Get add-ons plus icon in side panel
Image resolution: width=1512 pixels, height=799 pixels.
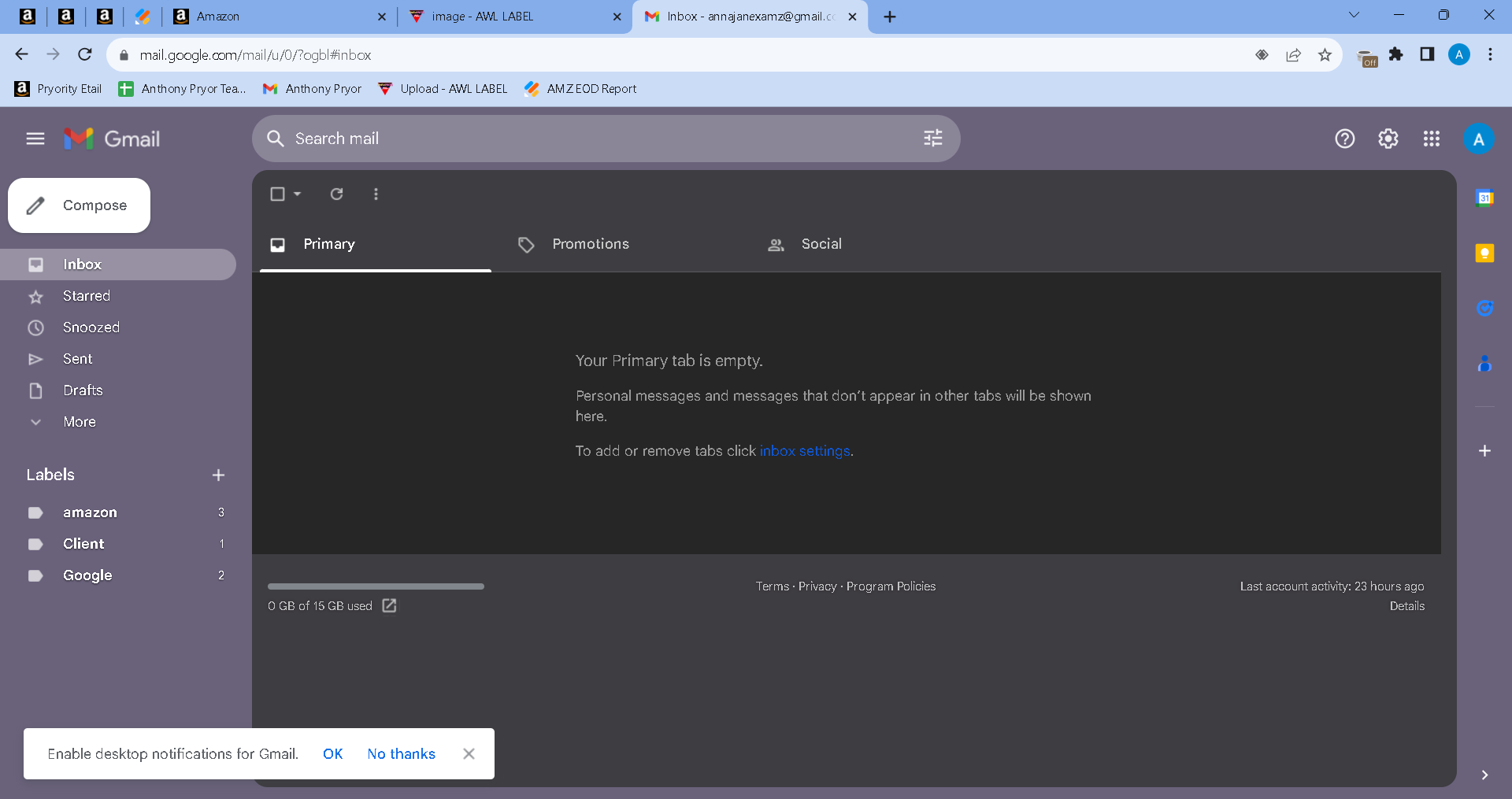(x=1484, y=450)
